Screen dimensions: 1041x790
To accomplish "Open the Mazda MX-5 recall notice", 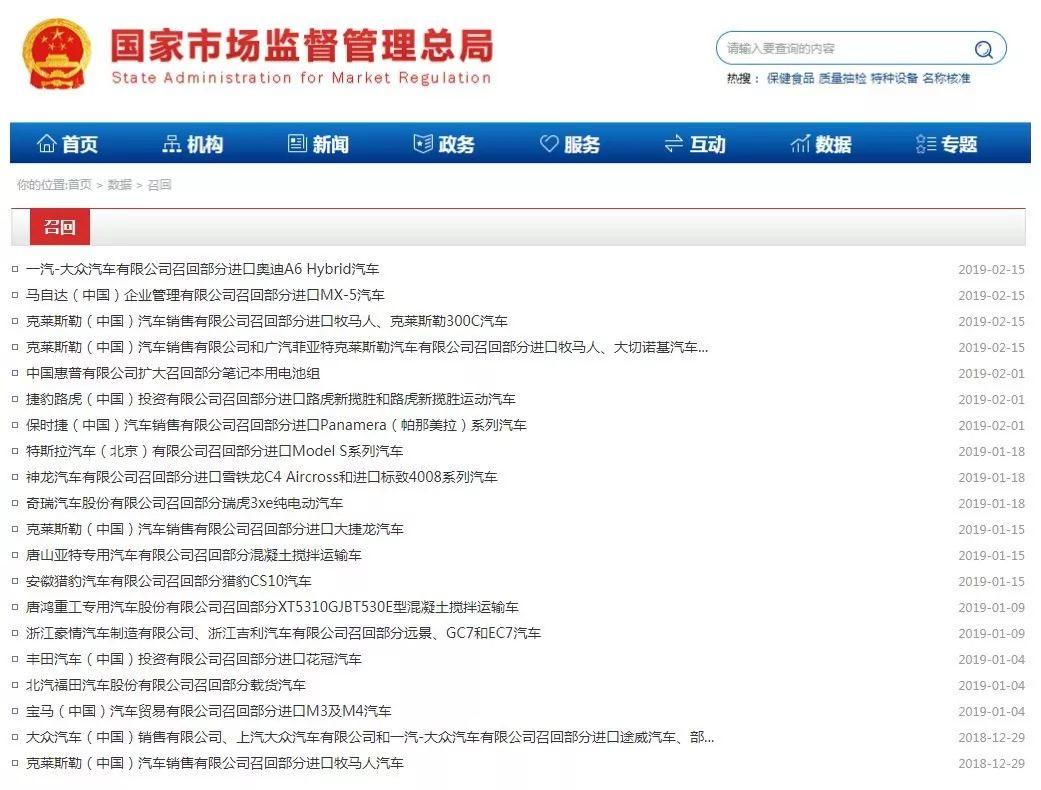I will tap(205, 295).
